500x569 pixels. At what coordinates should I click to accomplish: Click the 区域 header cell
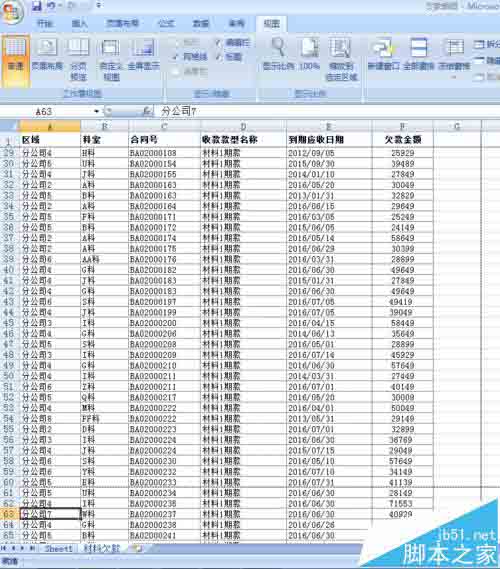coord(50,140)
